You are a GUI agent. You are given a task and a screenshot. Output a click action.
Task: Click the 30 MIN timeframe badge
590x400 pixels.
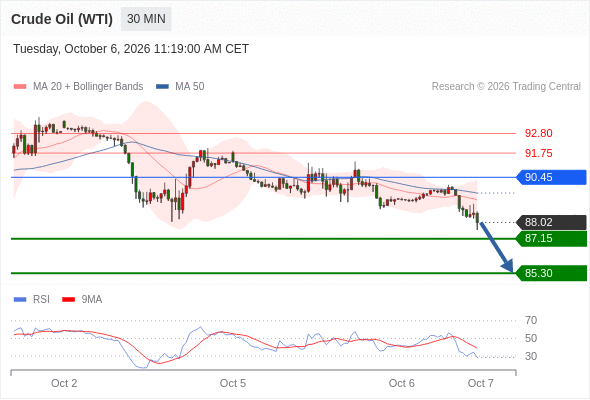(146, 19)
